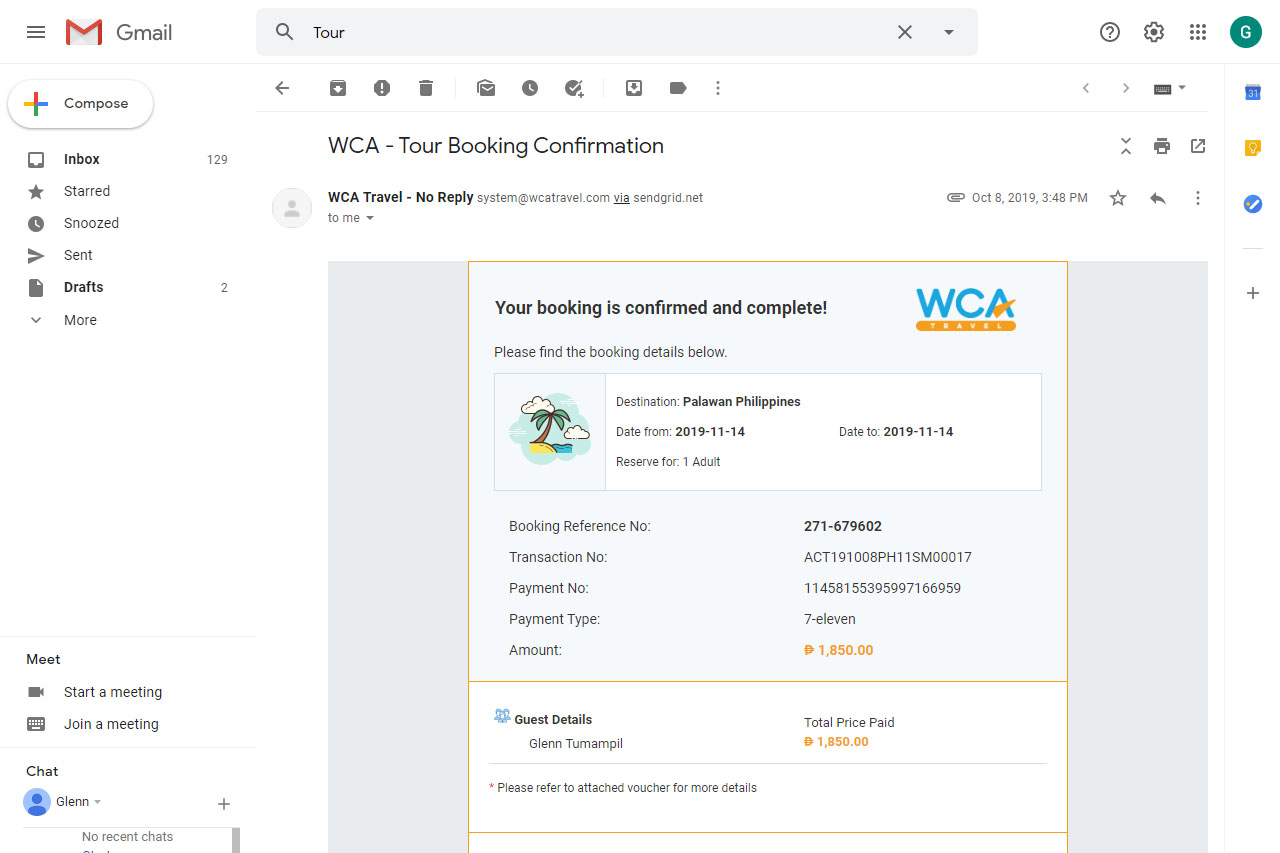This screenshot has height=853, width=1280.
Task: Open input tools keyboard dropdown
Action: click(x=1170, y=88)
